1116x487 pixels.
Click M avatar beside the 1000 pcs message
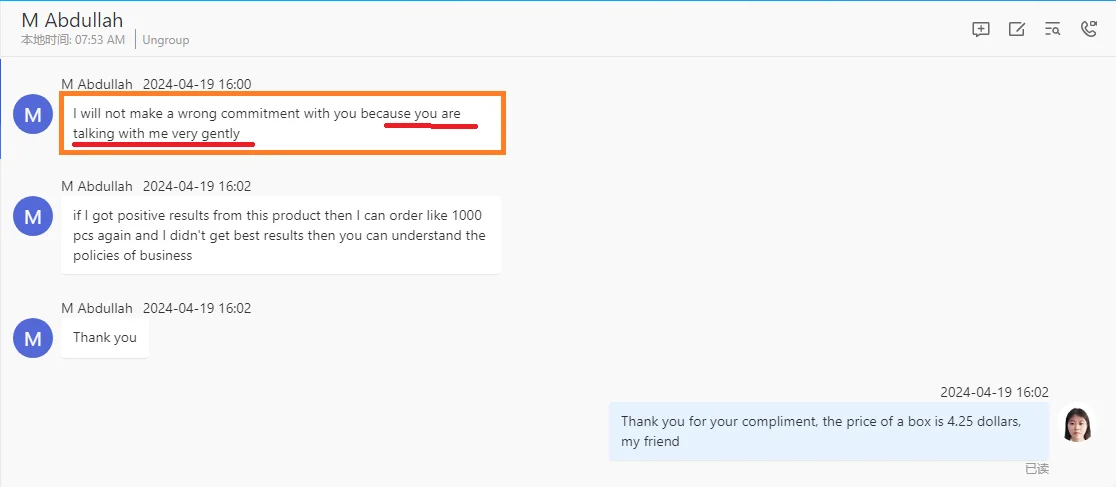(32, 216)
